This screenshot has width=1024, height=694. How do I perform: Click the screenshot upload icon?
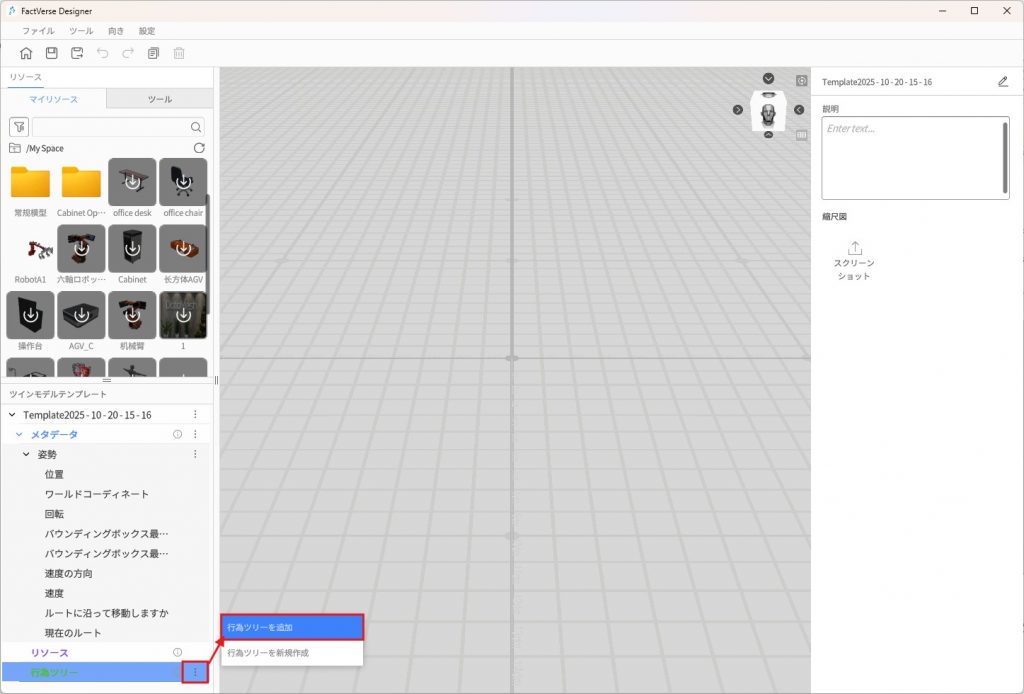pos(854,248)
